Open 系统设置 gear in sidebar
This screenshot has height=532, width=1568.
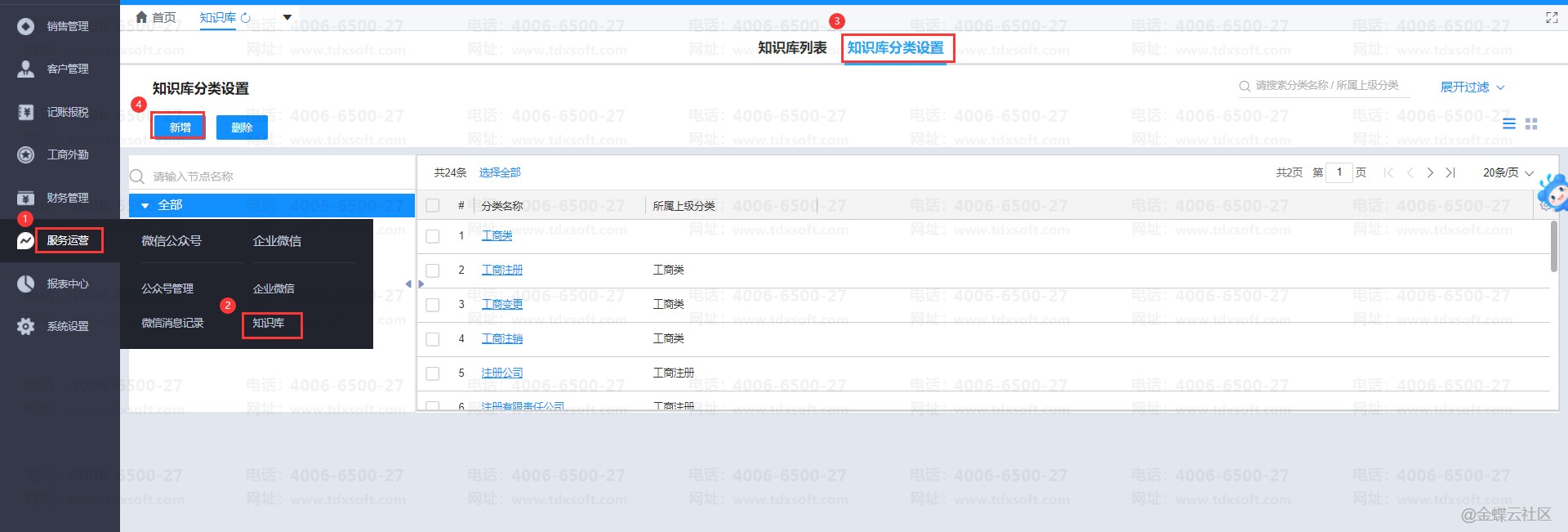click(26, 326)
